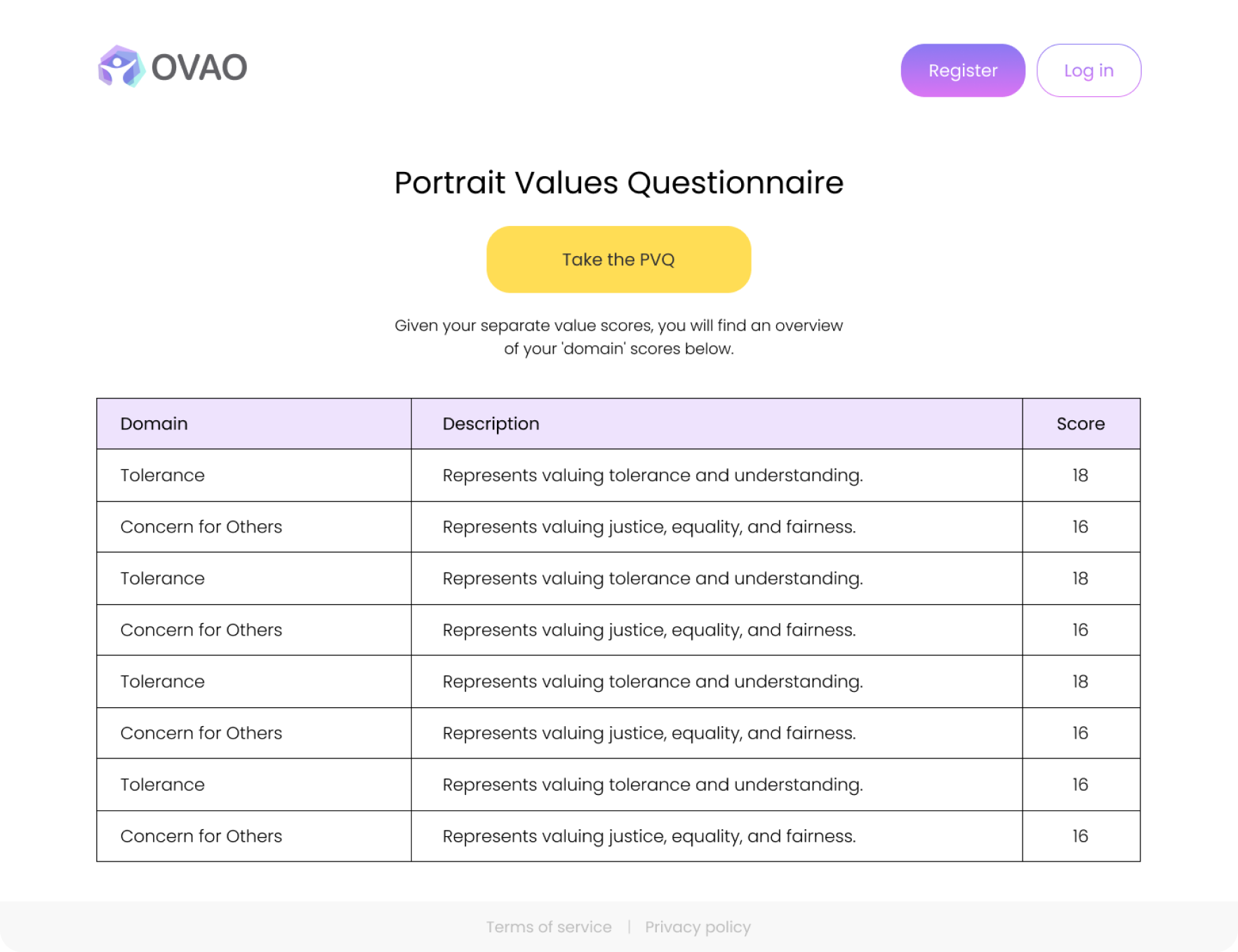The image size is (1238, 952).
Task: Select the Tolerance row scoring 16
Action: coord(162,784)
